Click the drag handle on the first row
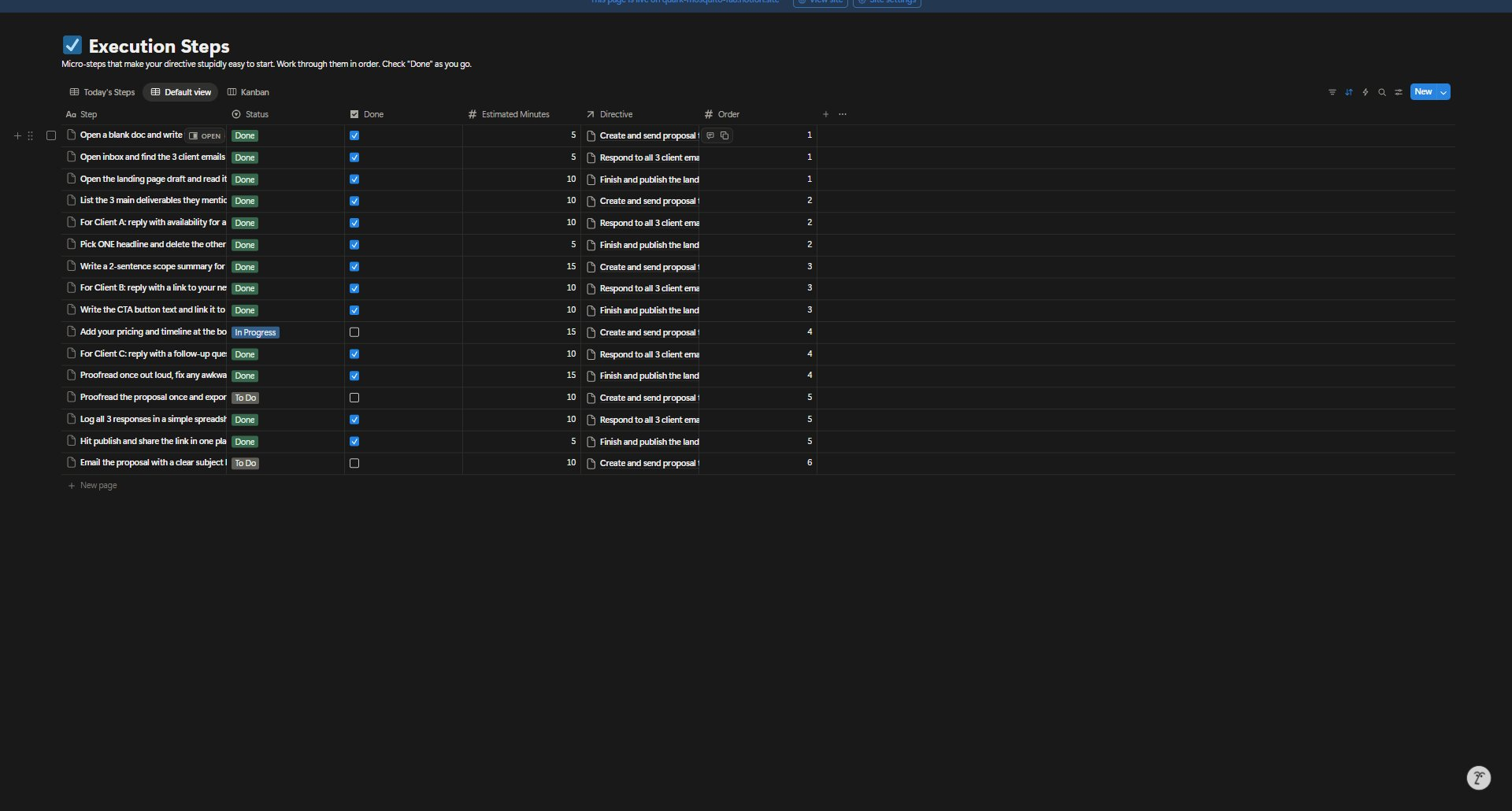The height and width of the screenshot is (811, 1512). 30,135
